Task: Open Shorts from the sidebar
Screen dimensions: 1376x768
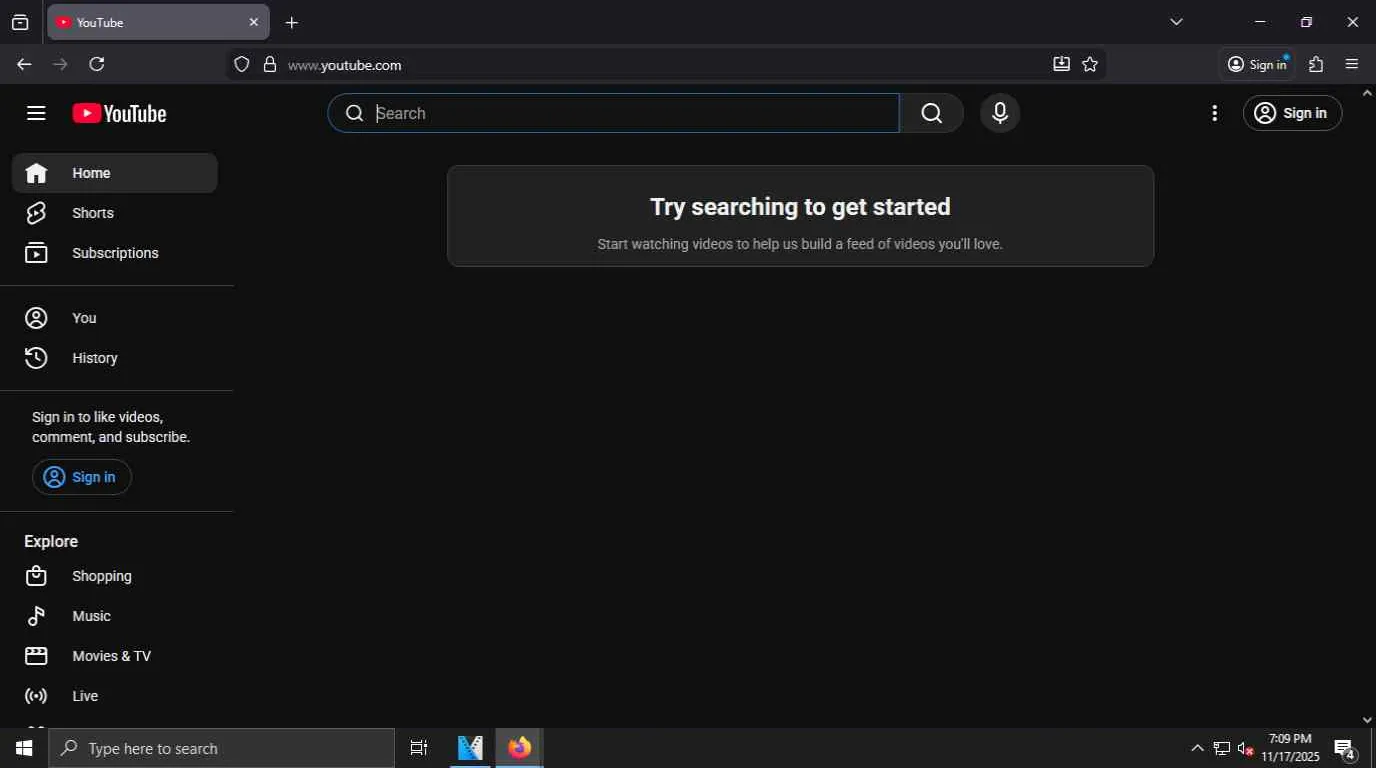Action: [x=115, y=213]
